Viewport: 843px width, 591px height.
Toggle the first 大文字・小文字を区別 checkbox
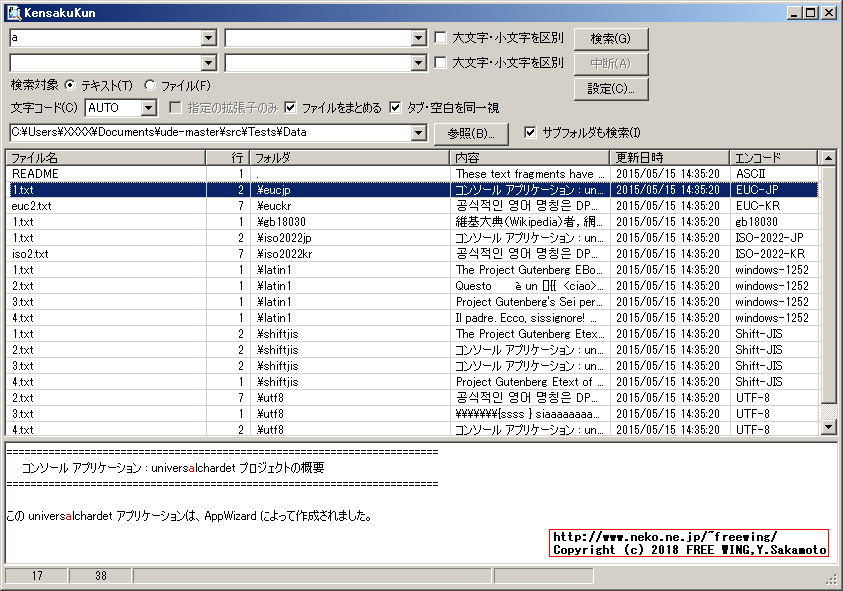(x=440, y=38)
